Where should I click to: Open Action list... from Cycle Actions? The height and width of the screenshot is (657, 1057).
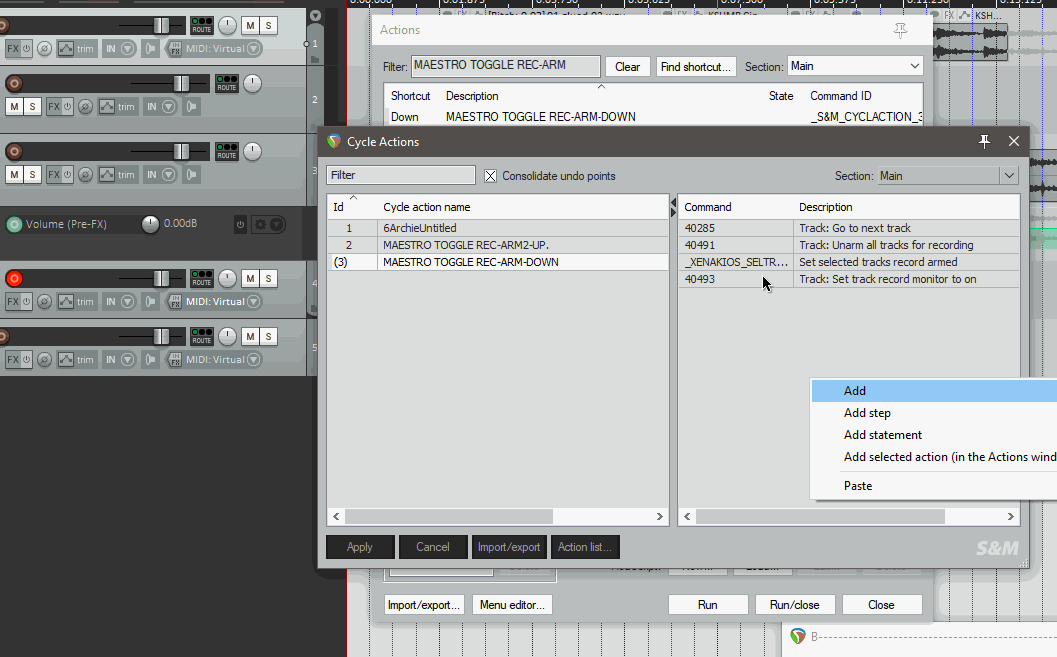(584, 547)
